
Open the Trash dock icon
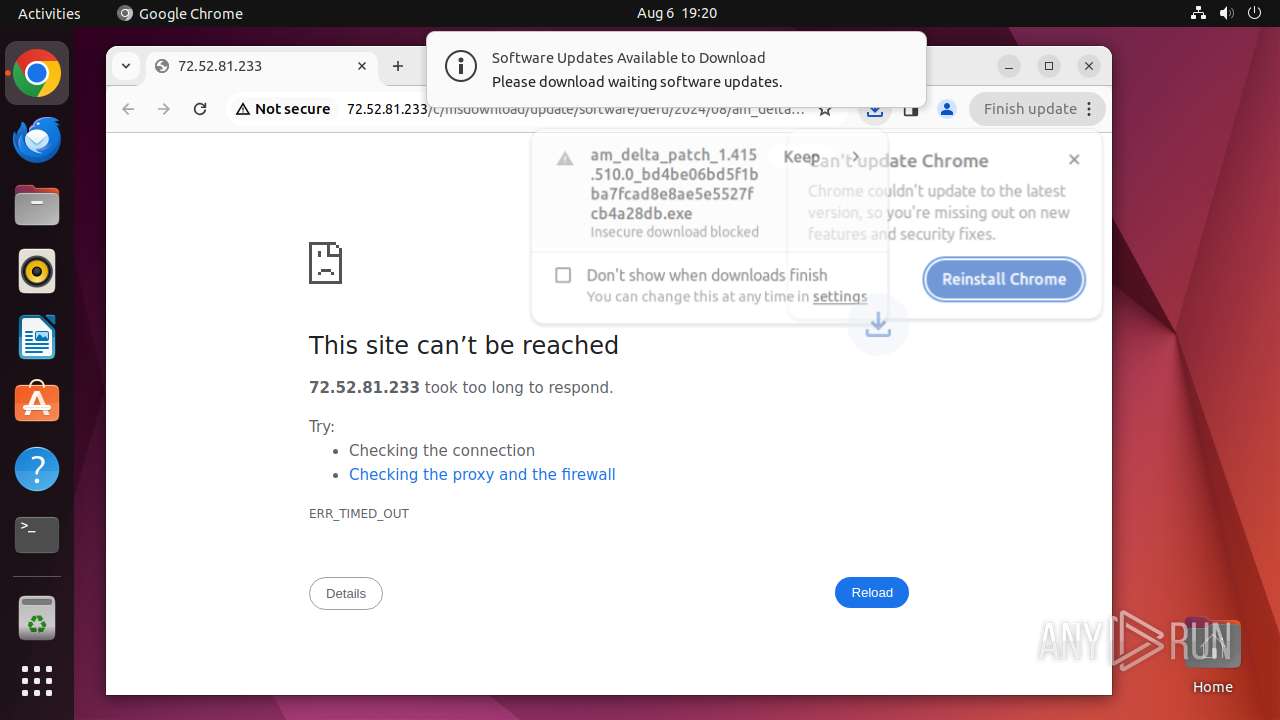coord(37,619)
